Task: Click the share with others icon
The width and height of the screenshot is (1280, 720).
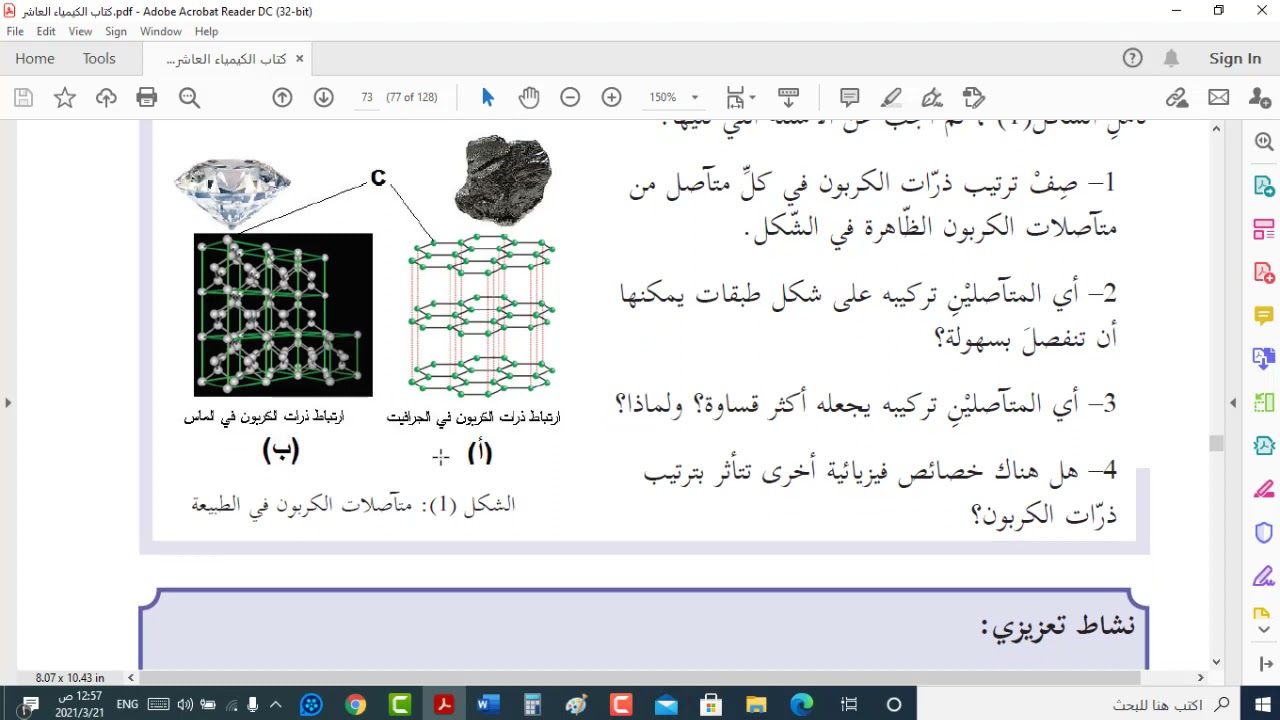Action: [x=1260, y=97]
